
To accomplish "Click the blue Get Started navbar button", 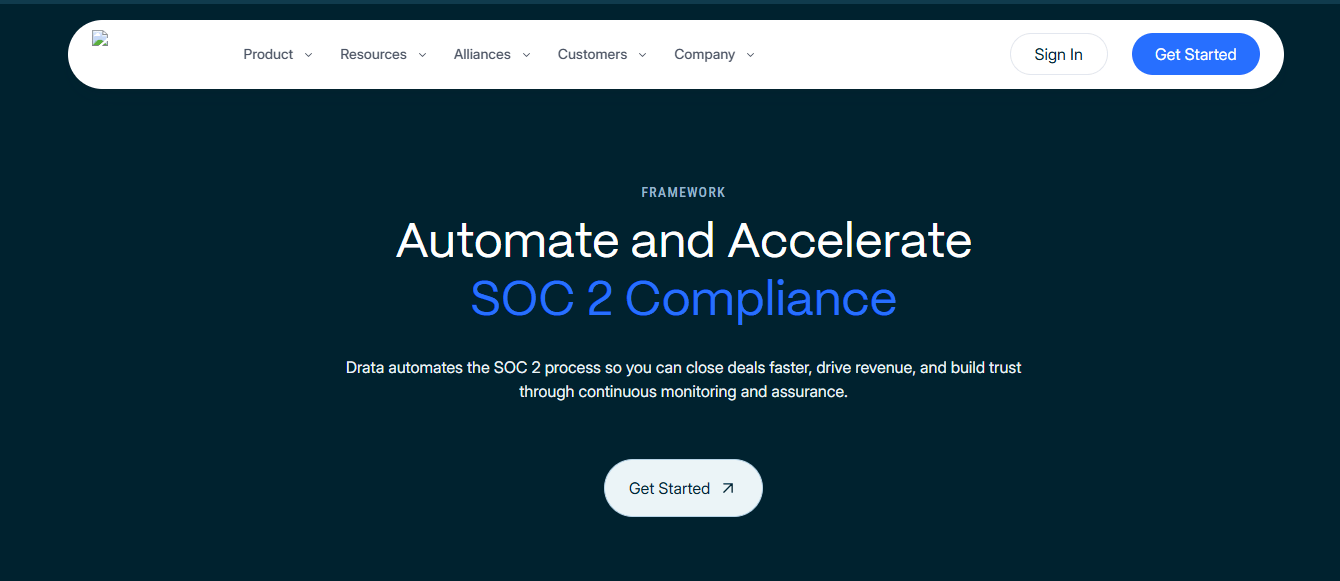I will tap(1196, 54).
